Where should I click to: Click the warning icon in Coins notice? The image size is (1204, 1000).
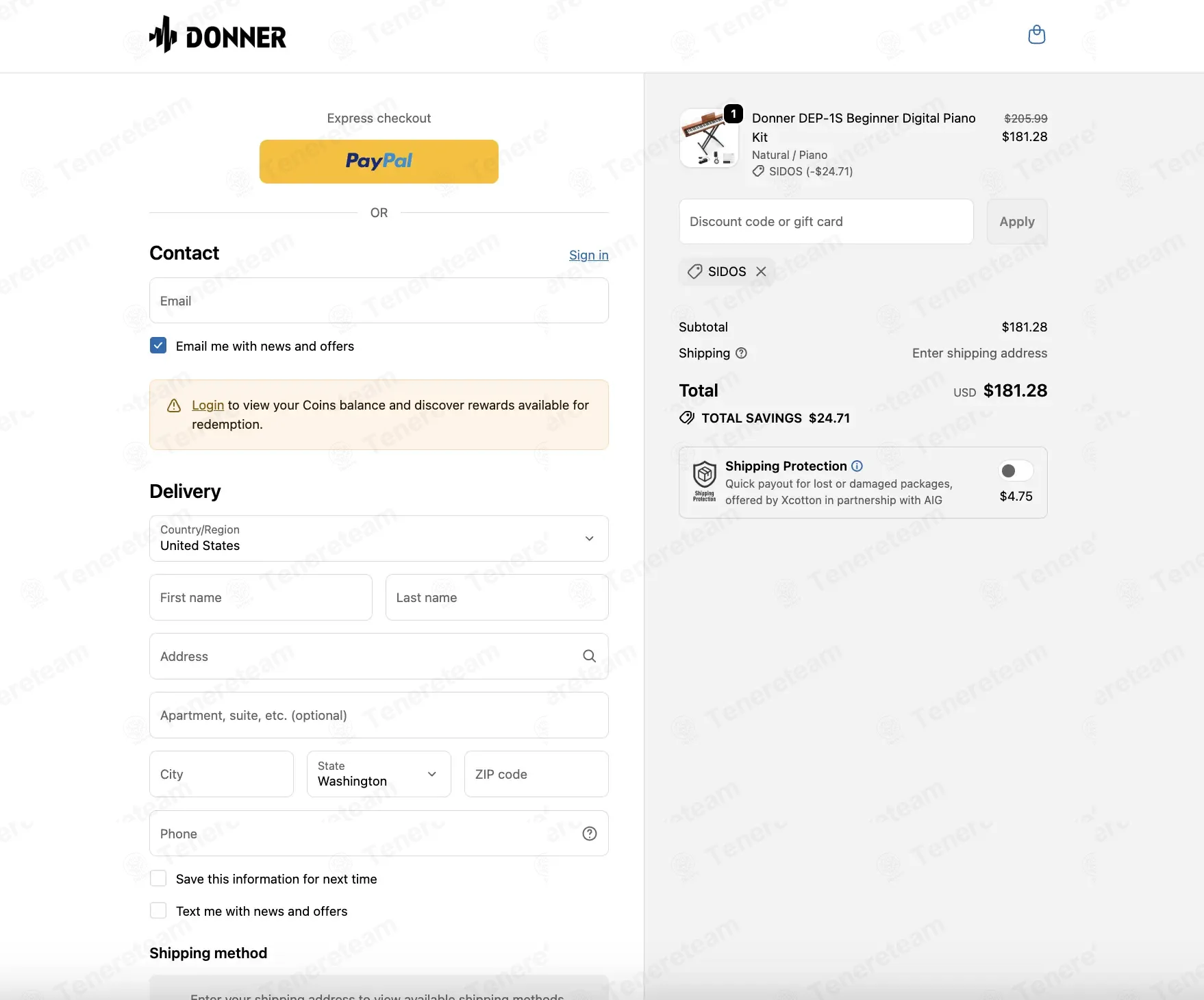coord(174,405)
